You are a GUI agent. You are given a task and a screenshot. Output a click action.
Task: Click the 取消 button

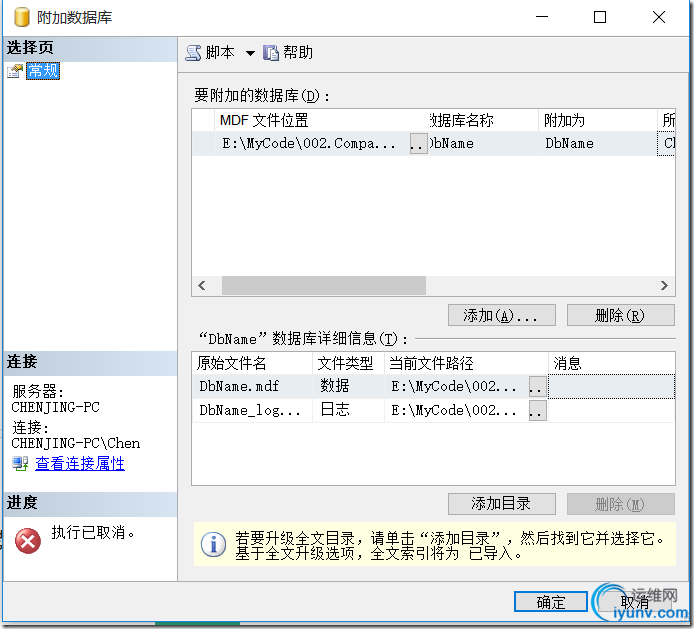coord(635,602)
